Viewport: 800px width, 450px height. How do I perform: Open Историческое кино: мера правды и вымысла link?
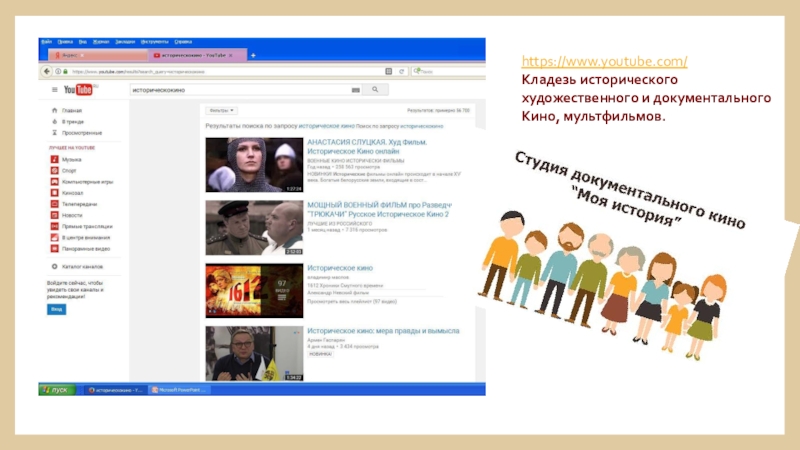pyautogui.click(x=383, y=331)
